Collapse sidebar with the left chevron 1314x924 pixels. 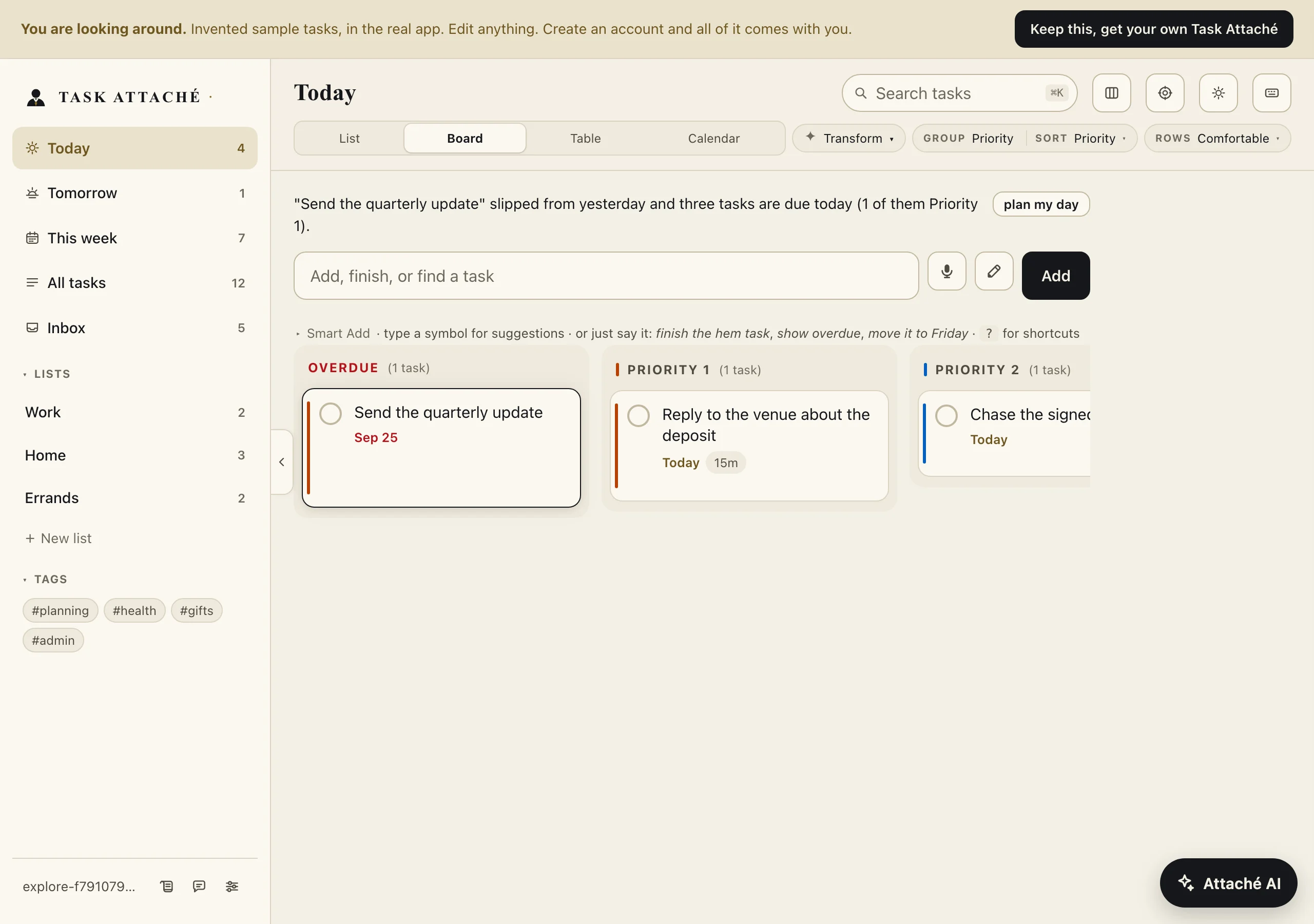[282, 461]
